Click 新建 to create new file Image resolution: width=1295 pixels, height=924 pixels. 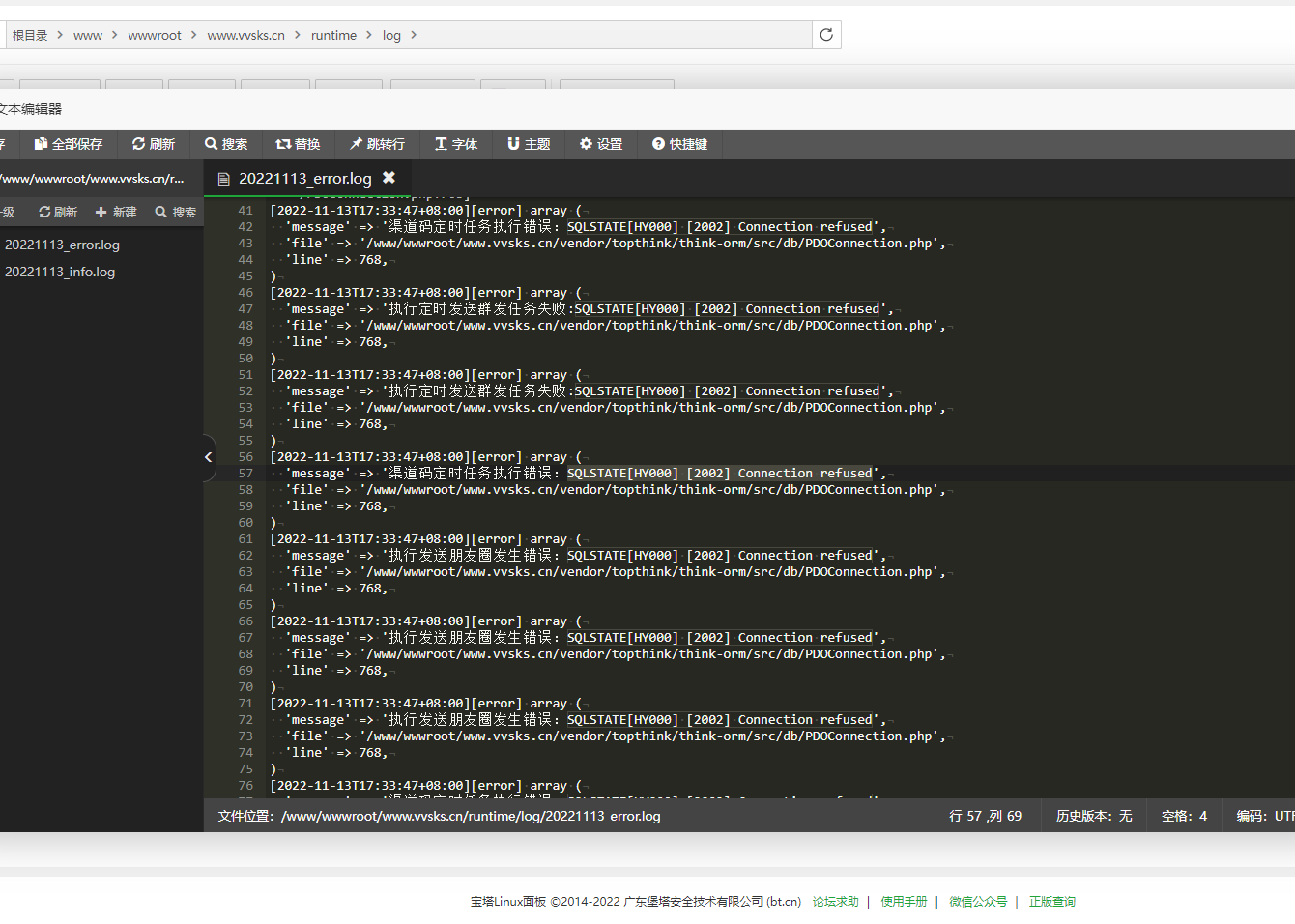pyautogui.click(x=116, y=213)
